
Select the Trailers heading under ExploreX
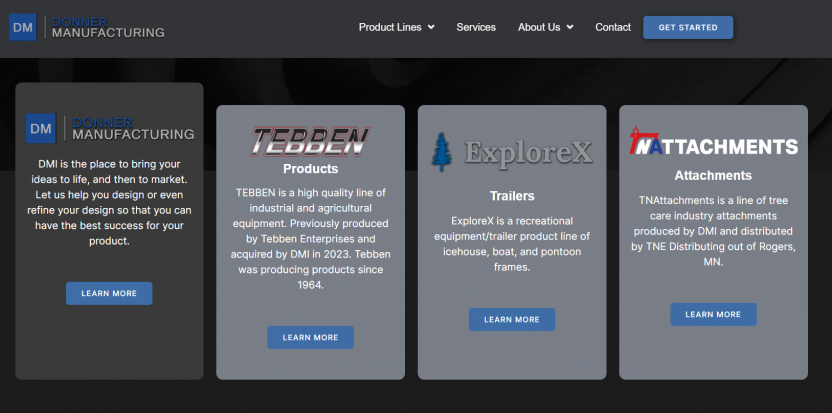point(512,196)
